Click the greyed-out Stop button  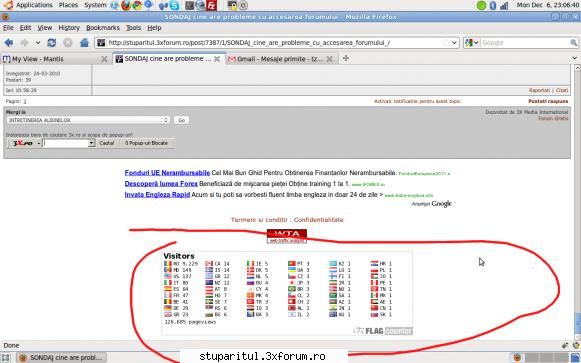click(x=68, y=43)
